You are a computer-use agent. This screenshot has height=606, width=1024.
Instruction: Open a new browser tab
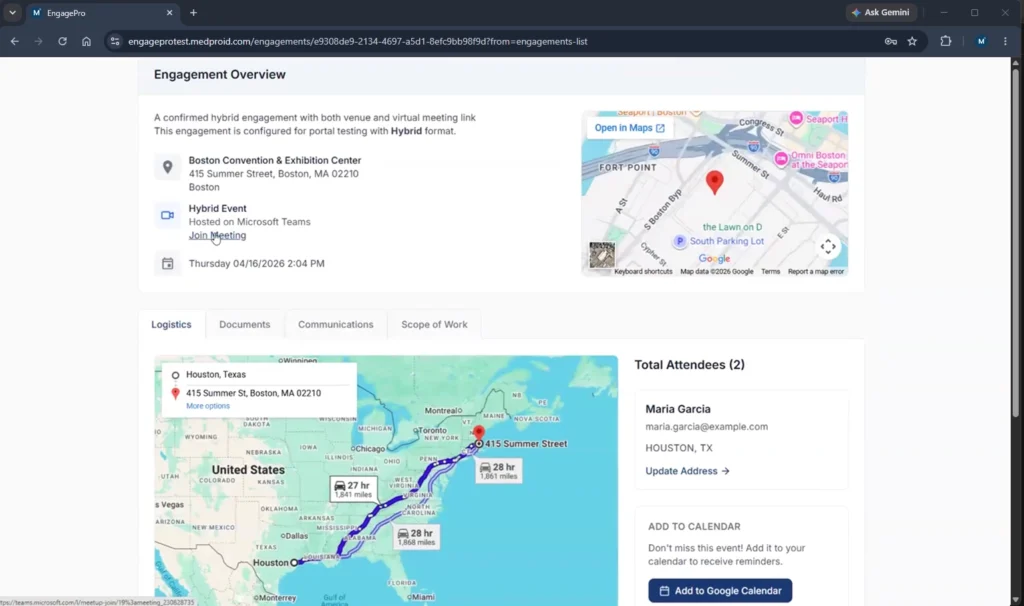[193, 12]
